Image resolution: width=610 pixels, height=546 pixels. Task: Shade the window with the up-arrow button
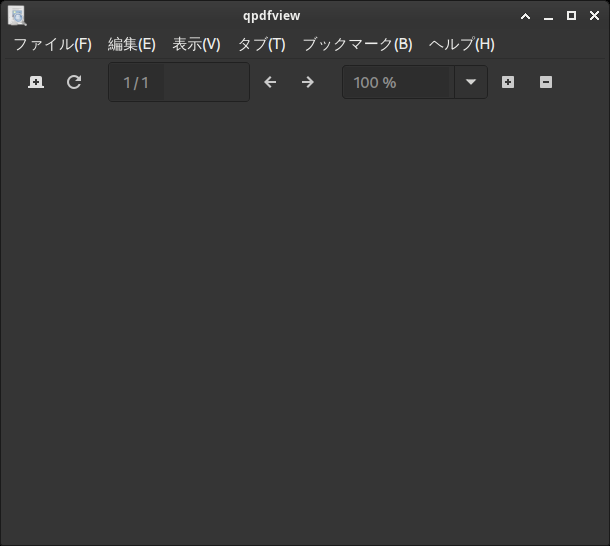(526, 16)
